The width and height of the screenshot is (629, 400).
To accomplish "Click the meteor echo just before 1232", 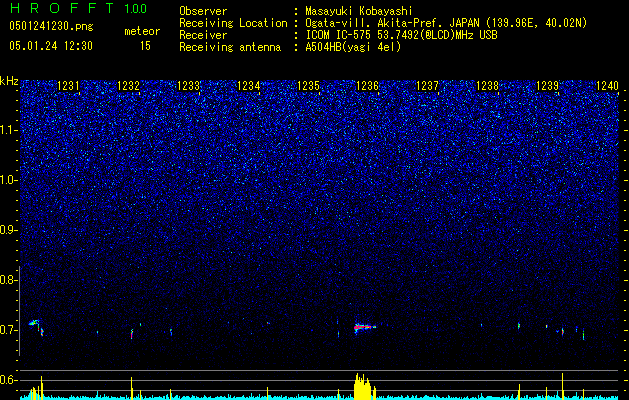I will click(132, 334).
